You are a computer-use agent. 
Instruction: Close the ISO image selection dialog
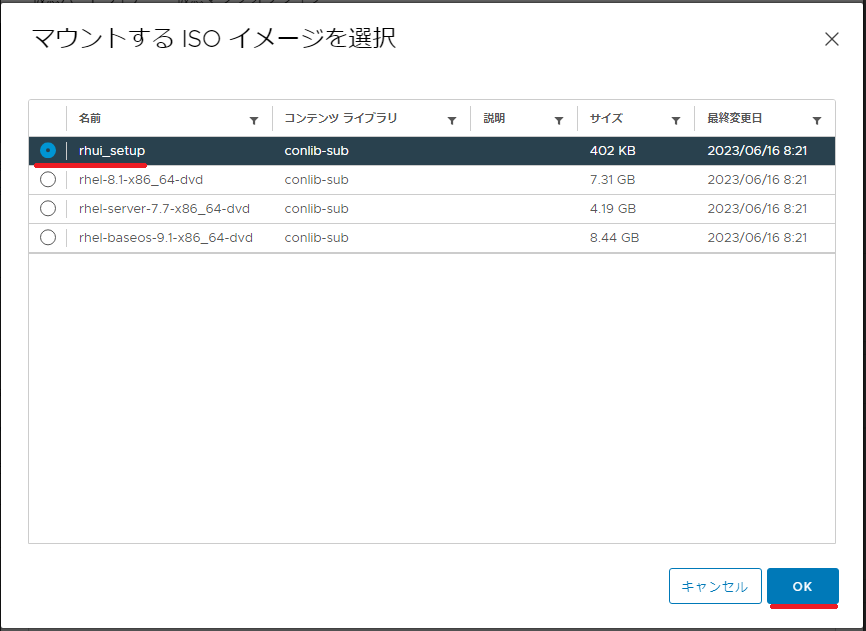click(832, 39)
